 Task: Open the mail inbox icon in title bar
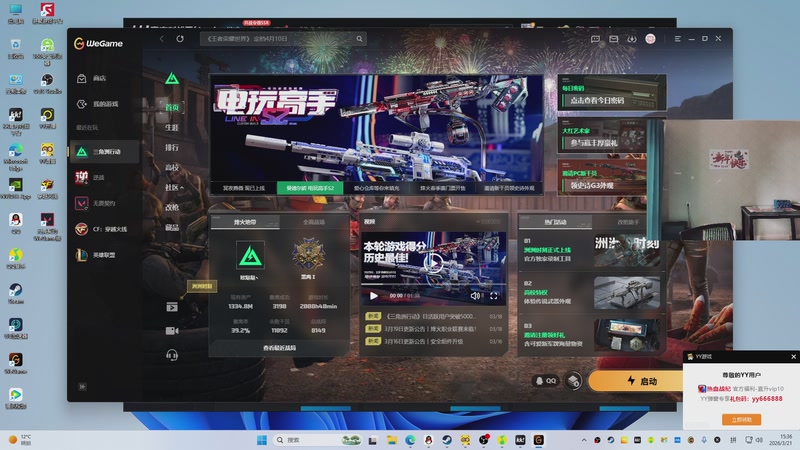pyautogui.click(x=614, y=39)
